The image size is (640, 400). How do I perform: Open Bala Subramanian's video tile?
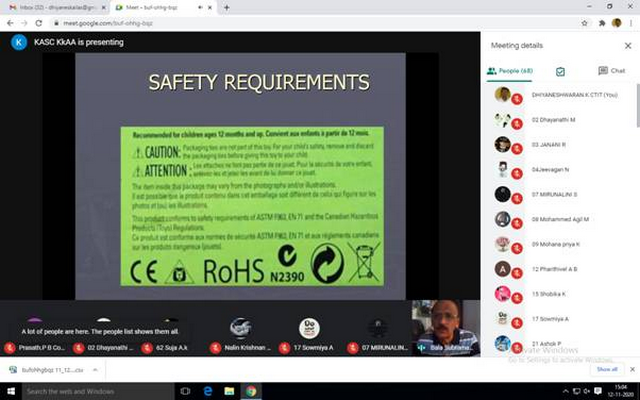446,328
